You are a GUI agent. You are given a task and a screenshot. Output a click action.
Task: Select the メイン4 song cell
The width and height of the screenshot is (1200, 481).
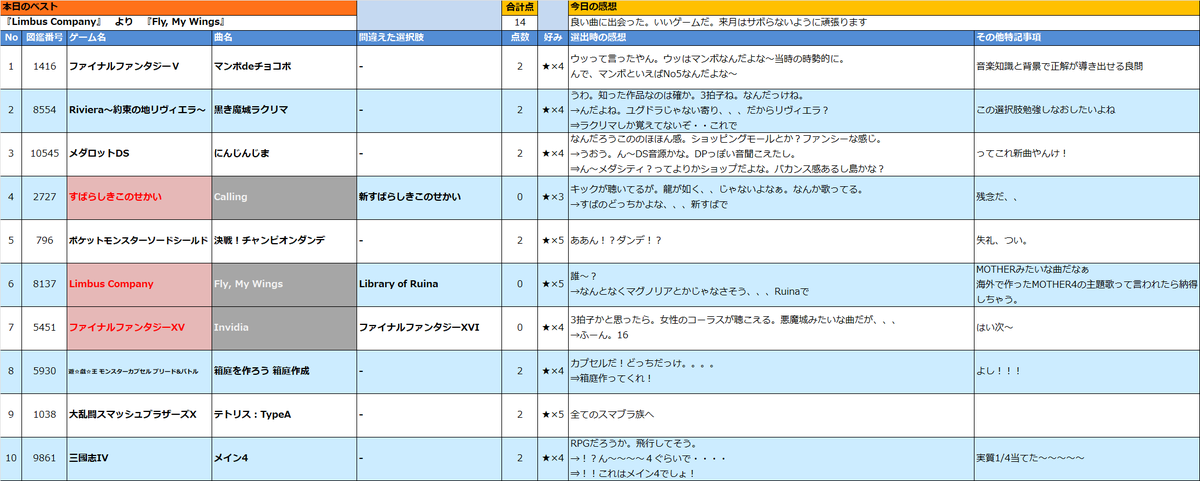[284, 458]
